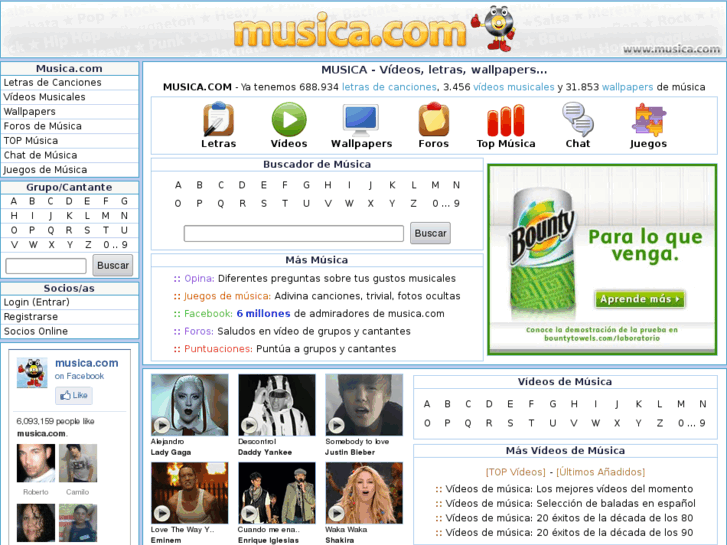The width and height of the screenshot is (727, 545).
Task: Play Justin Bieber Somebody to love thumbnail
Action: pyautogui.click(x=364, y=405)
